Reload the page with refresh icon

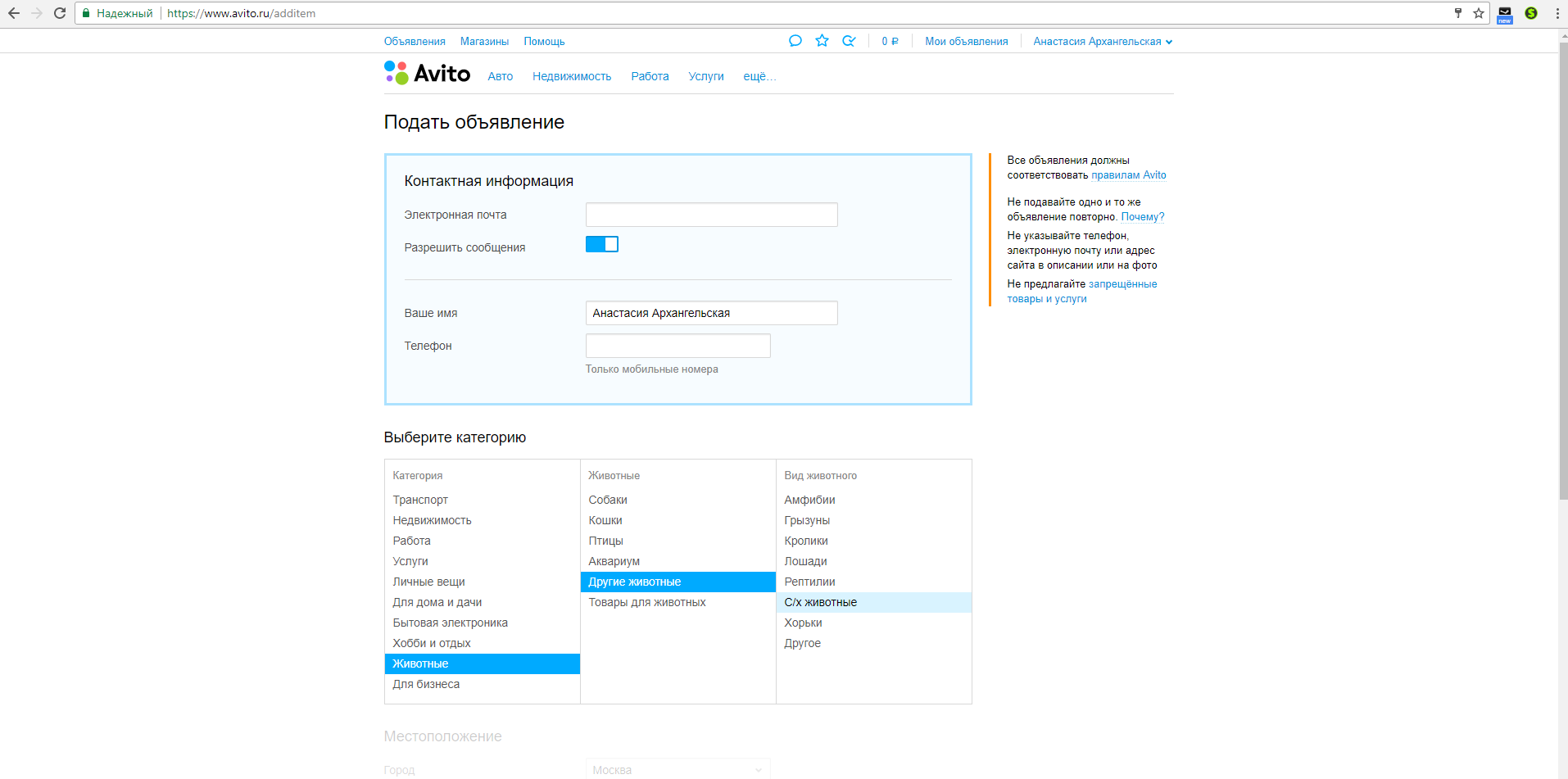pos(60,13)
